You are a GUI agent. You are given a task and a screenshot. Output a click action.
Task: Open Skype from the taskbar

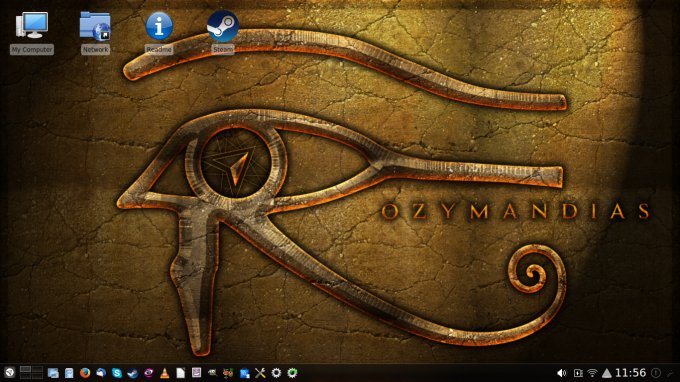click(x=117, y=373)
